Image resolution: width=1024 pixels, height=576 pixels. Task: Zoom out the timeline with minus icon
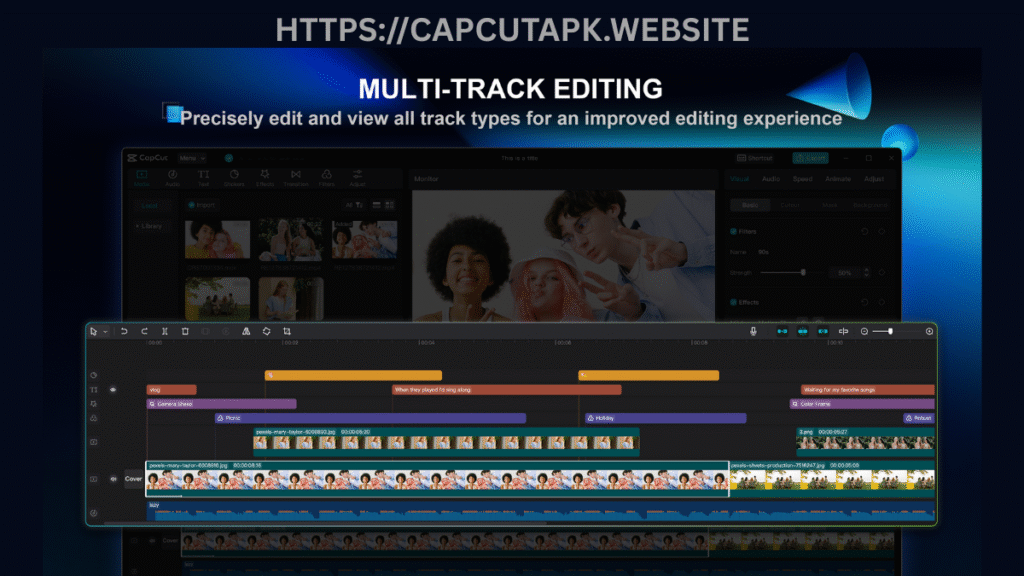[x=864, y=332]
